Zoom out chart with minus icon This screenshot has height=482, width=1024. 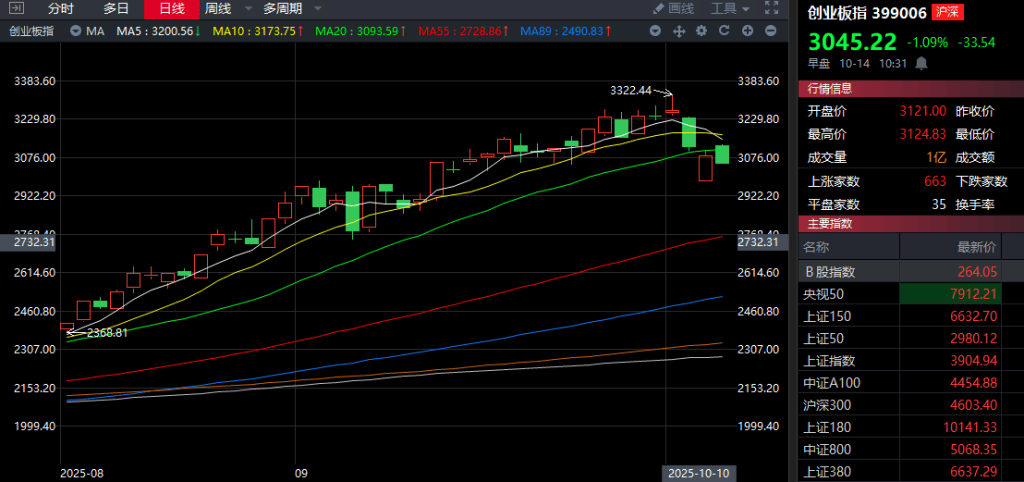[769, 31]
